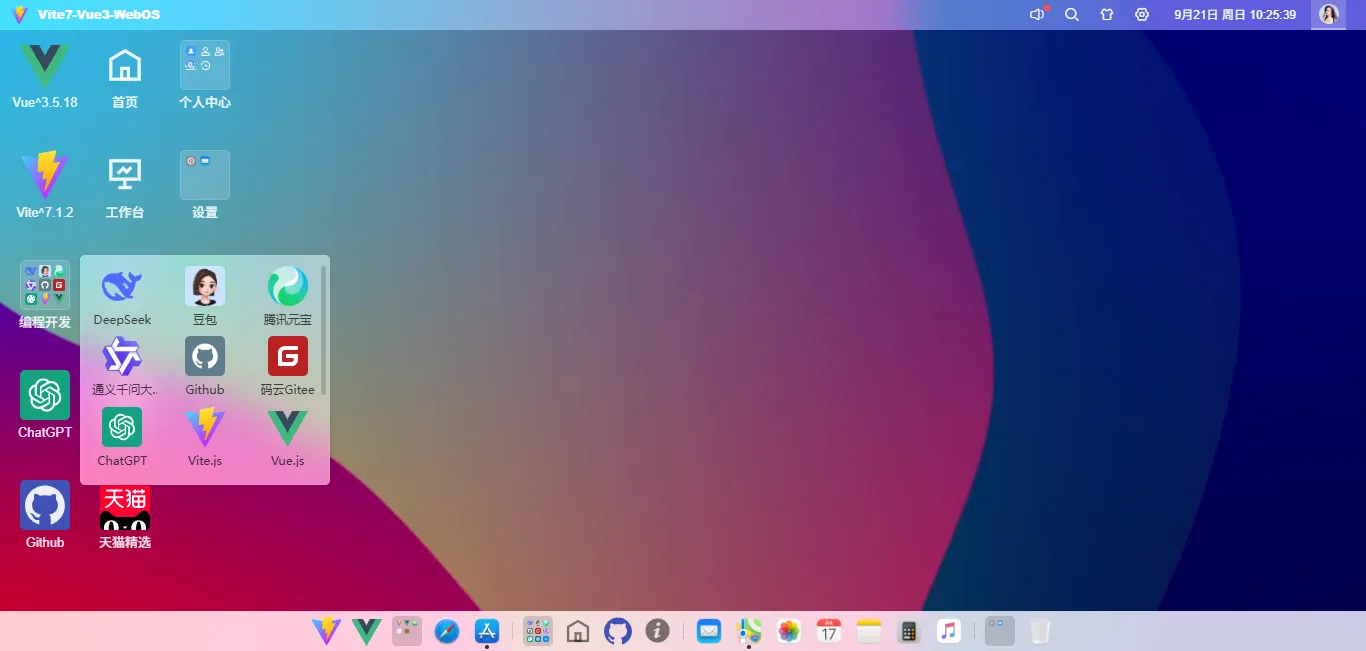Open 个人中心 (Personal Center)

tap(204, 63)
